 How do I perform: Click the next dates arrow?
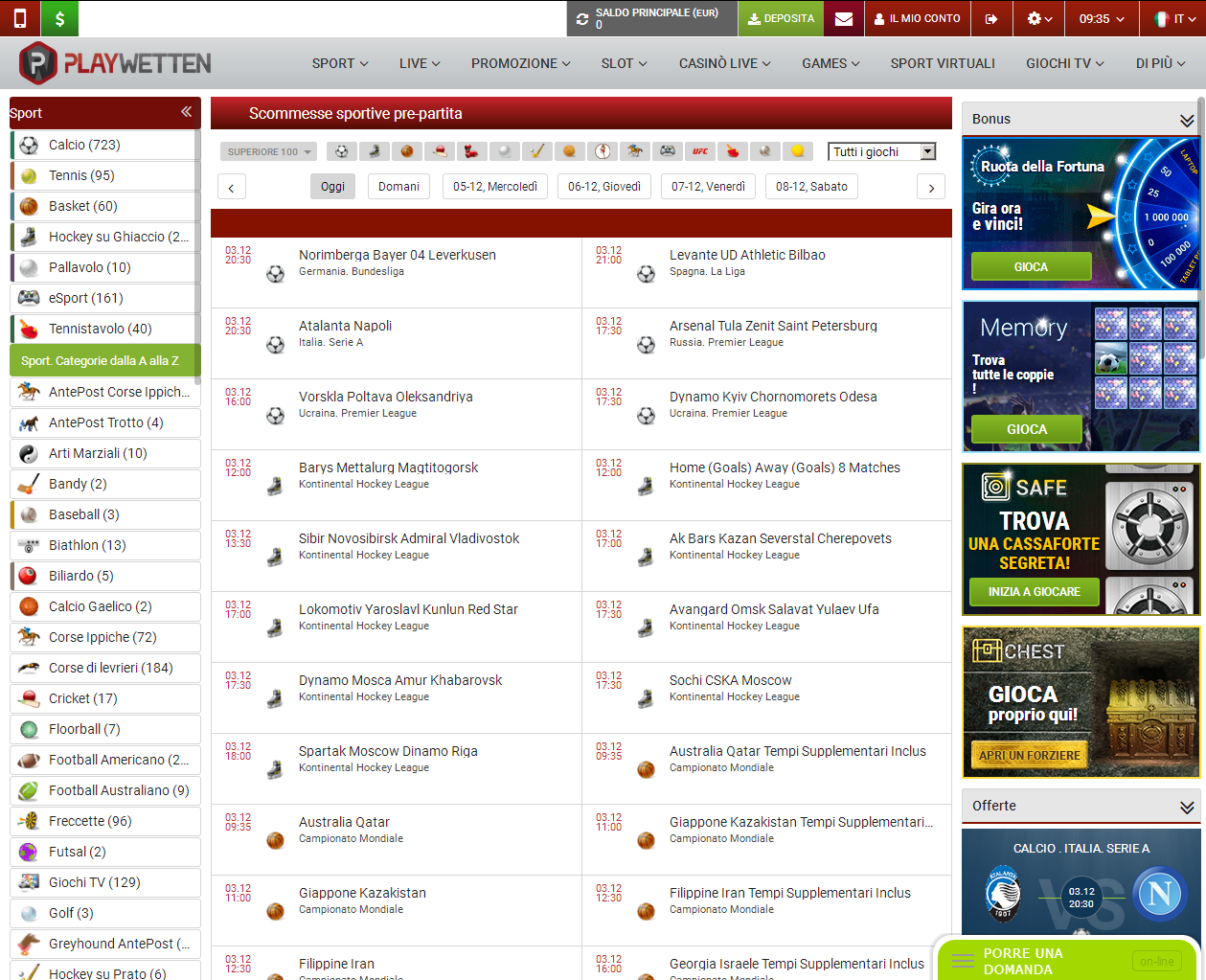[931, 187]
